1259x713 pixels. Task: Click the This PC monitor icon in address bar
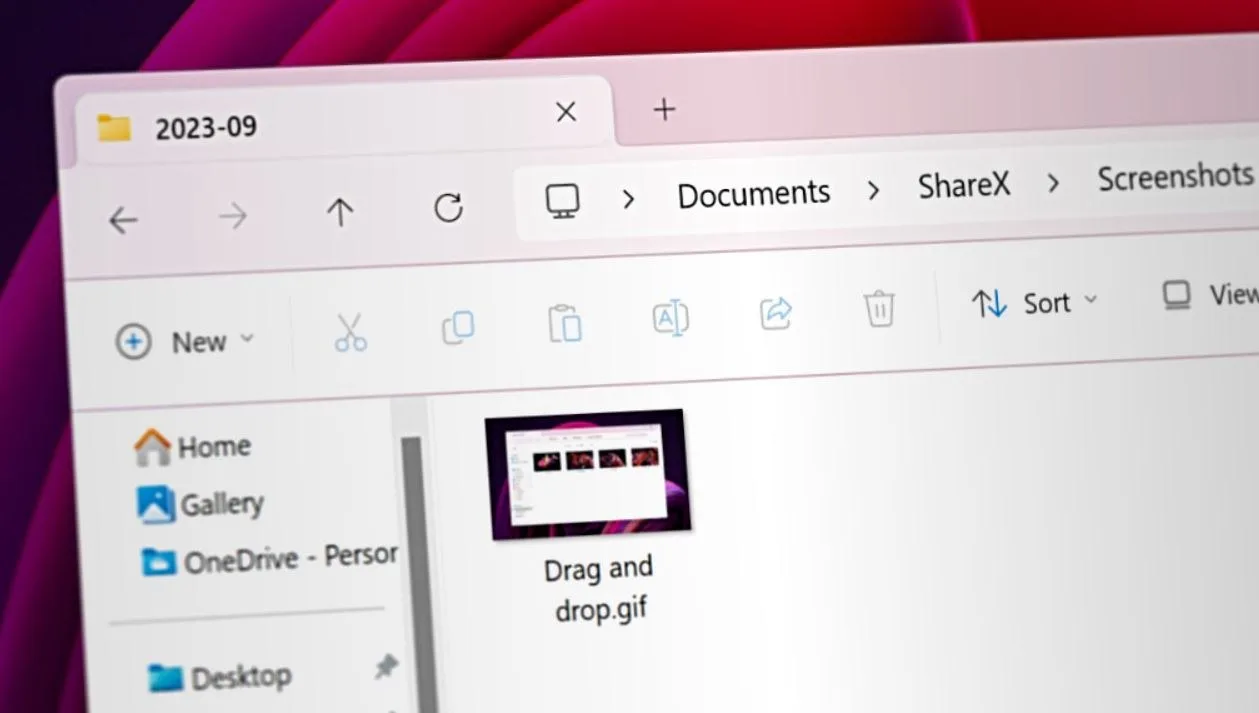(562, 201)
